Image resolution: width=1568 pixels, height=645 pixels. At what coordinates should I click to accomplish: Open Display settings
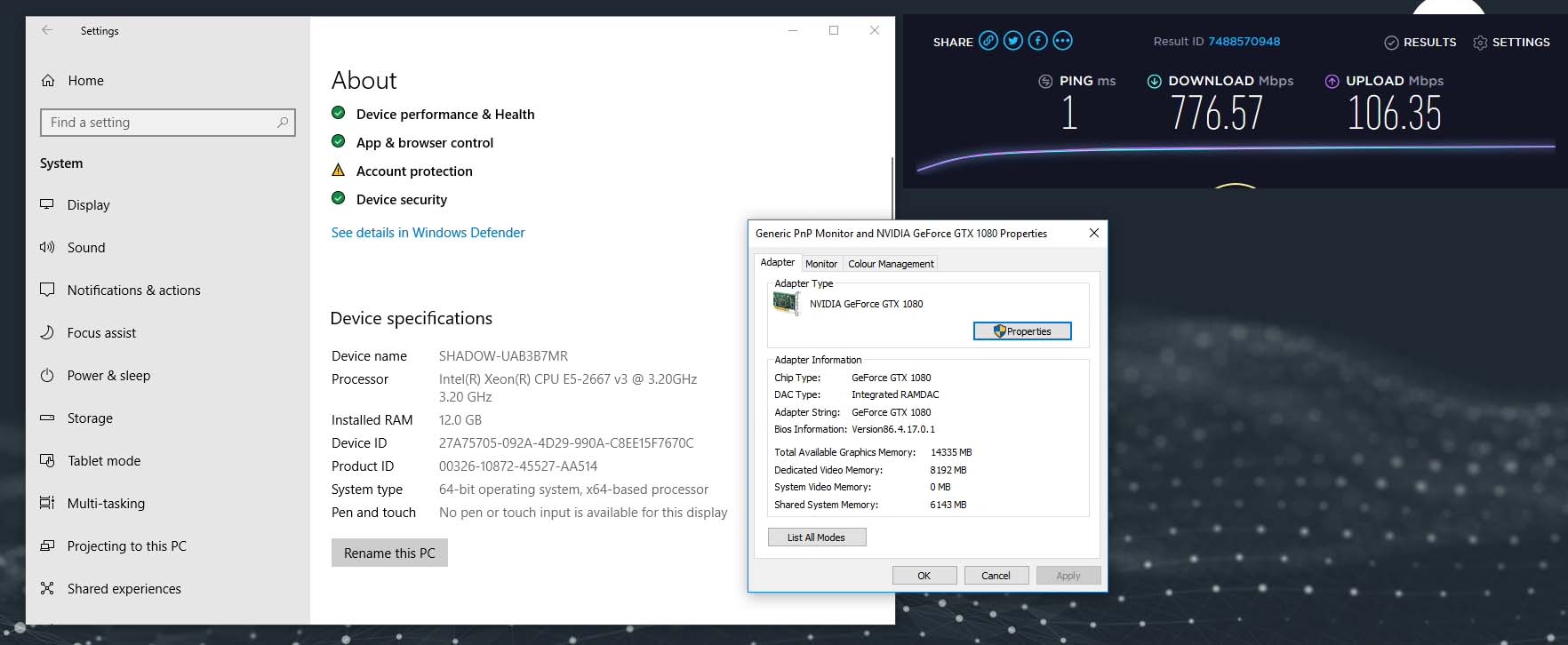point(88,205)
